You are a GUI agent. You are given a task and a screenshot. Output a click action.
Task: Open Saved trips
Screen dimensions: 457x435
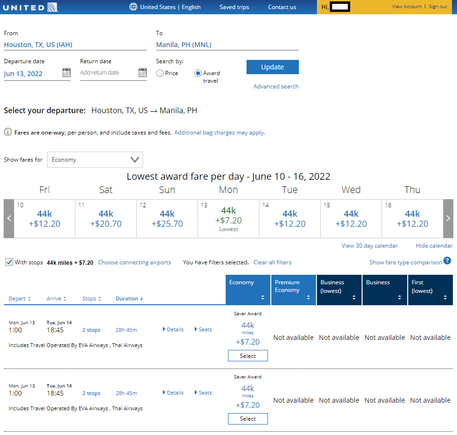pyautogui.click(x=234, y=7)
